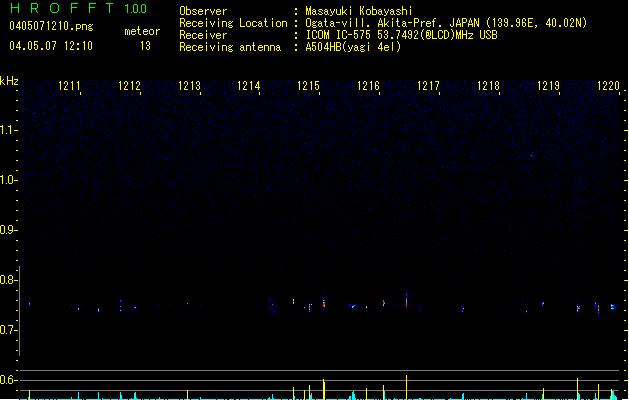
Task: Select the A504HB(yagi 4el) antenna text
Action: click(353, 47)
